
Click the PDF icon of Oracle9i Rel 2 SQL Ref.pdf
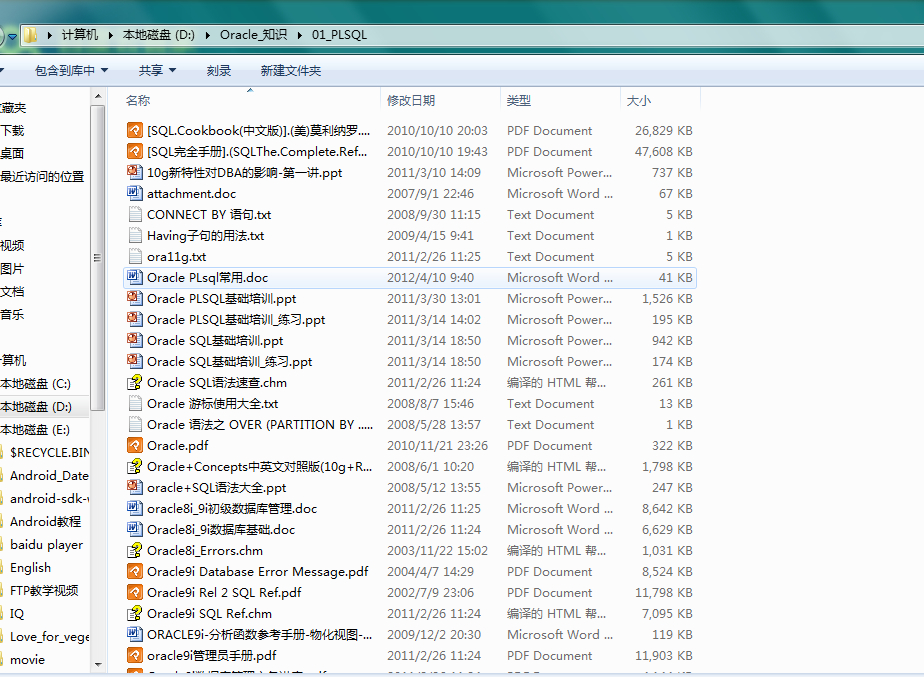pyautogui.click(x=135, y=592)
